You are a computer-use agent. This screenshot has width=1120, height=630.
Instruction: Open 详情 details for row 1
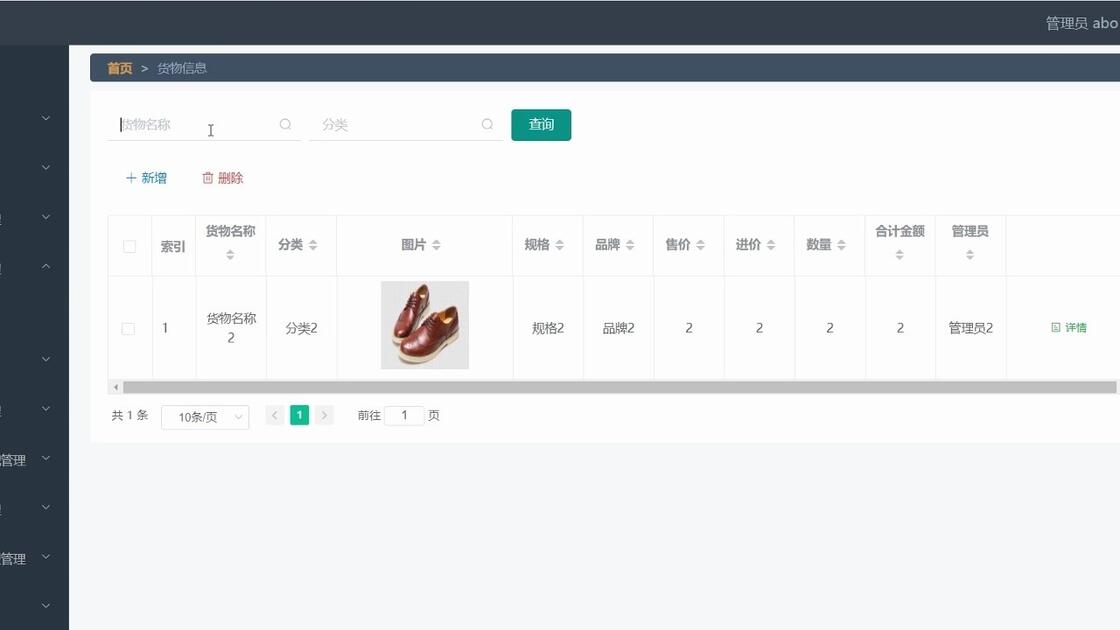coord(1069,328)
